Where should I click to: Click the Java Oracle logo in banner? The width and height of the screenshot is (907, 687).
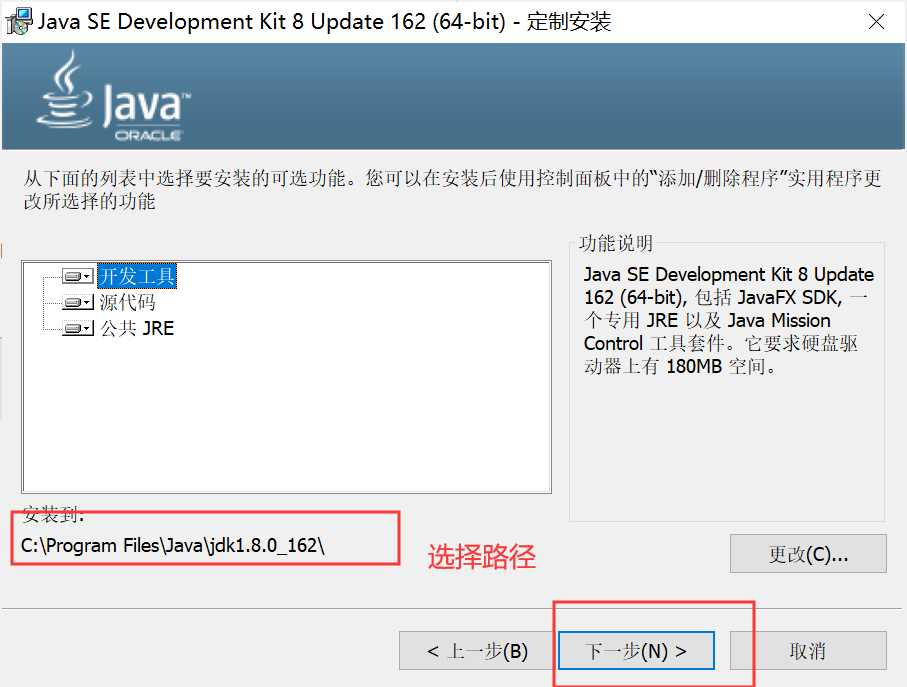coord(114,97)
